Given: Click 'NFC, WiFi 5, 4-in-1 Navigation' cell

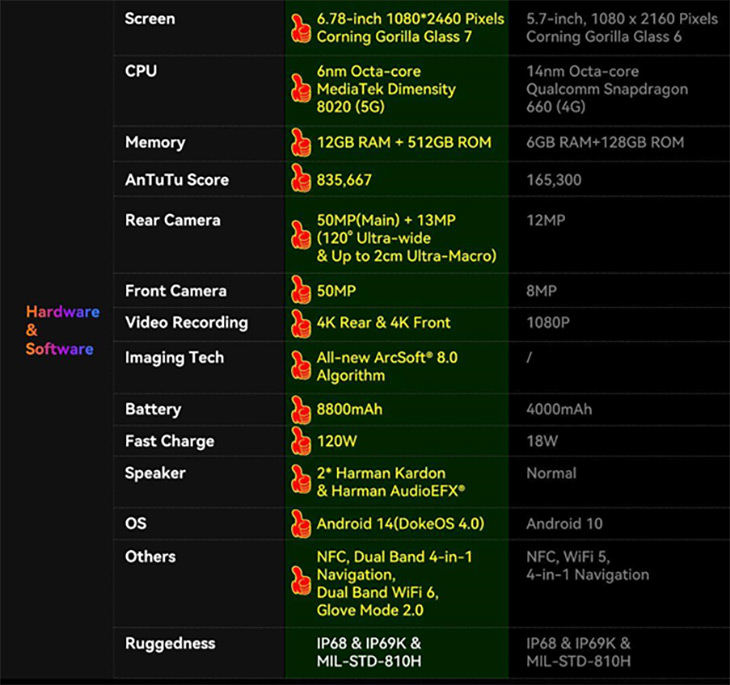Looking at the screenshot, I should (x=587, y=565).
